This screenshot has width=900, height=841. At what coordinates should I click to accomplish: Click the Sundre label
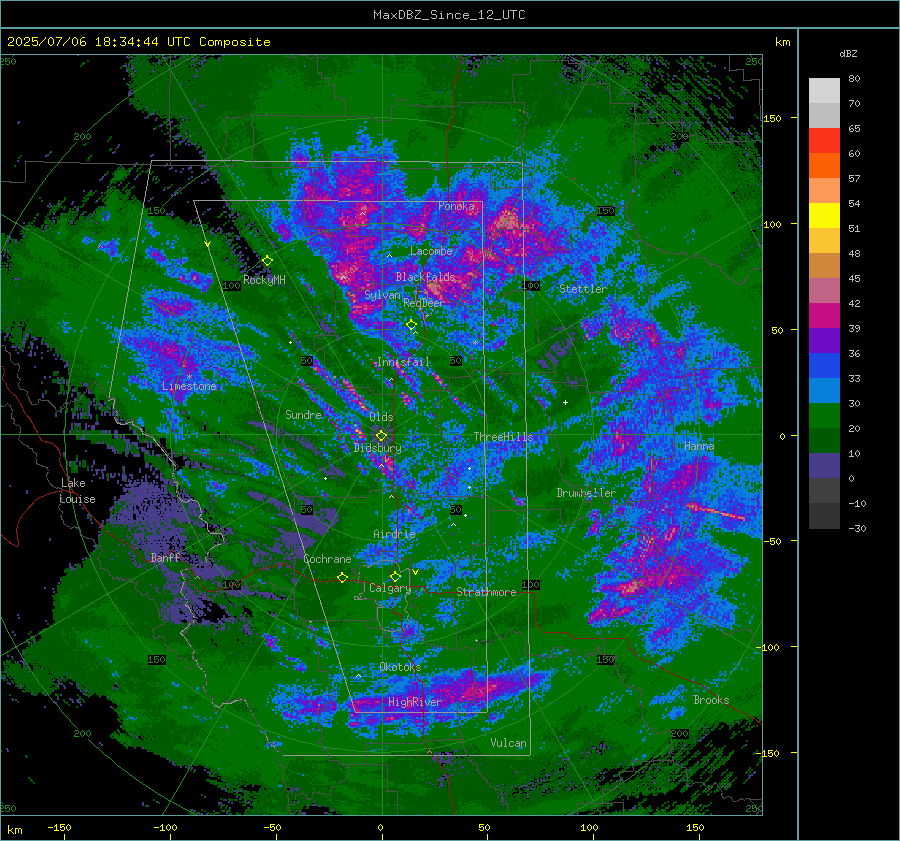[x=304, y=414]
